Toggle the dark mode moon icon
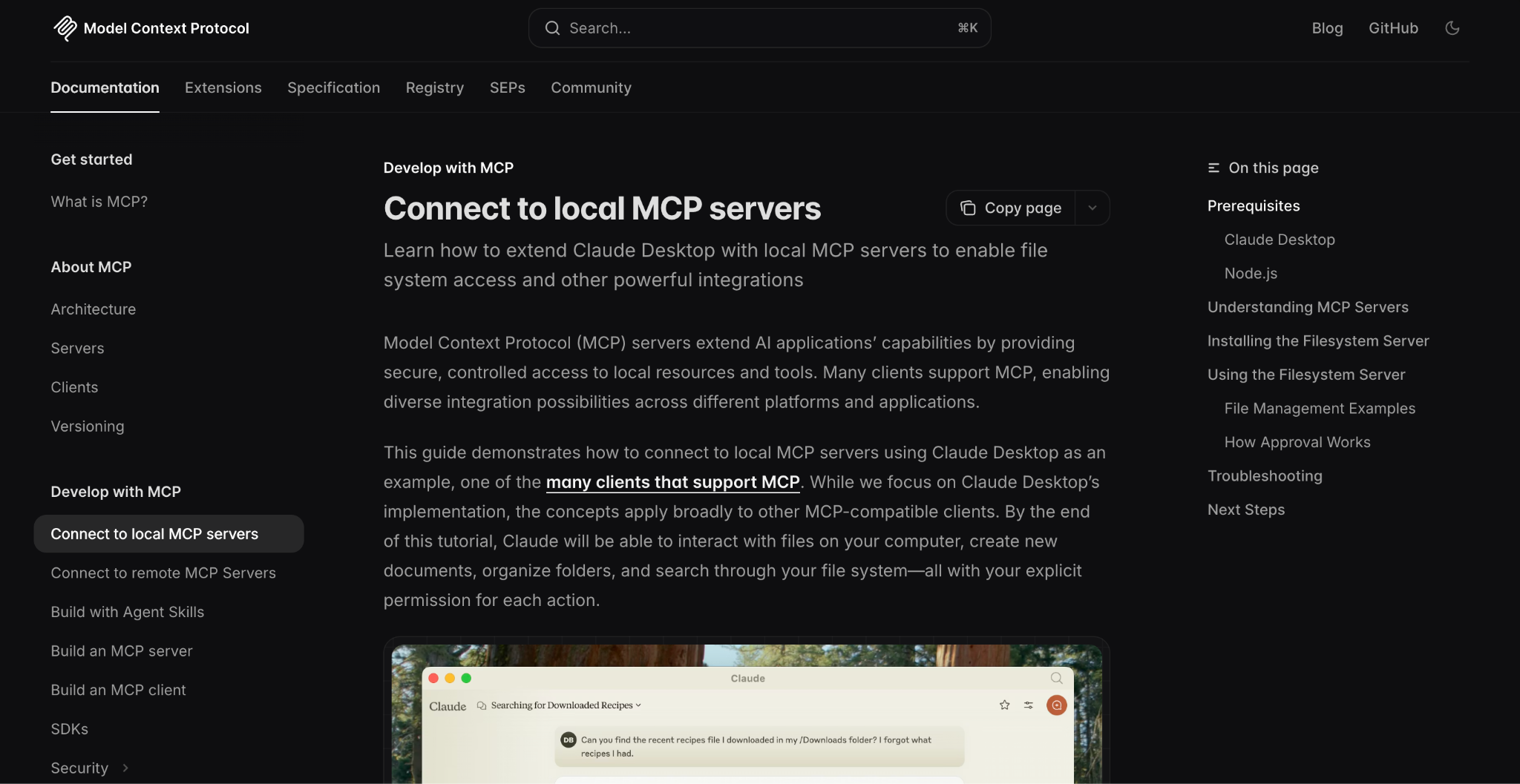1520x784 pixels. pos(1452,27)
